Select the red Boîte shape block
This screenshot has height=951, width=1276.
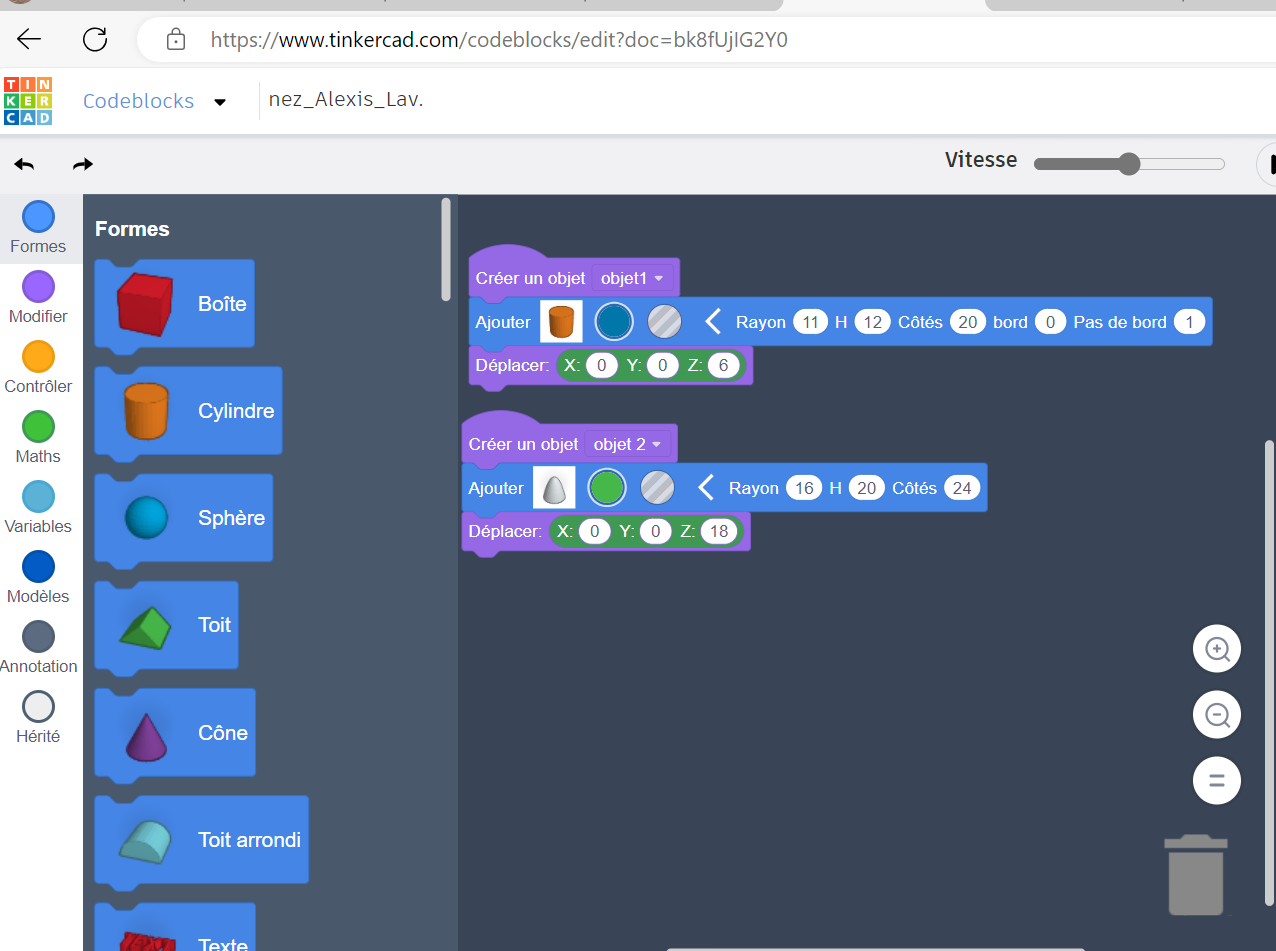tap(175, 304)
